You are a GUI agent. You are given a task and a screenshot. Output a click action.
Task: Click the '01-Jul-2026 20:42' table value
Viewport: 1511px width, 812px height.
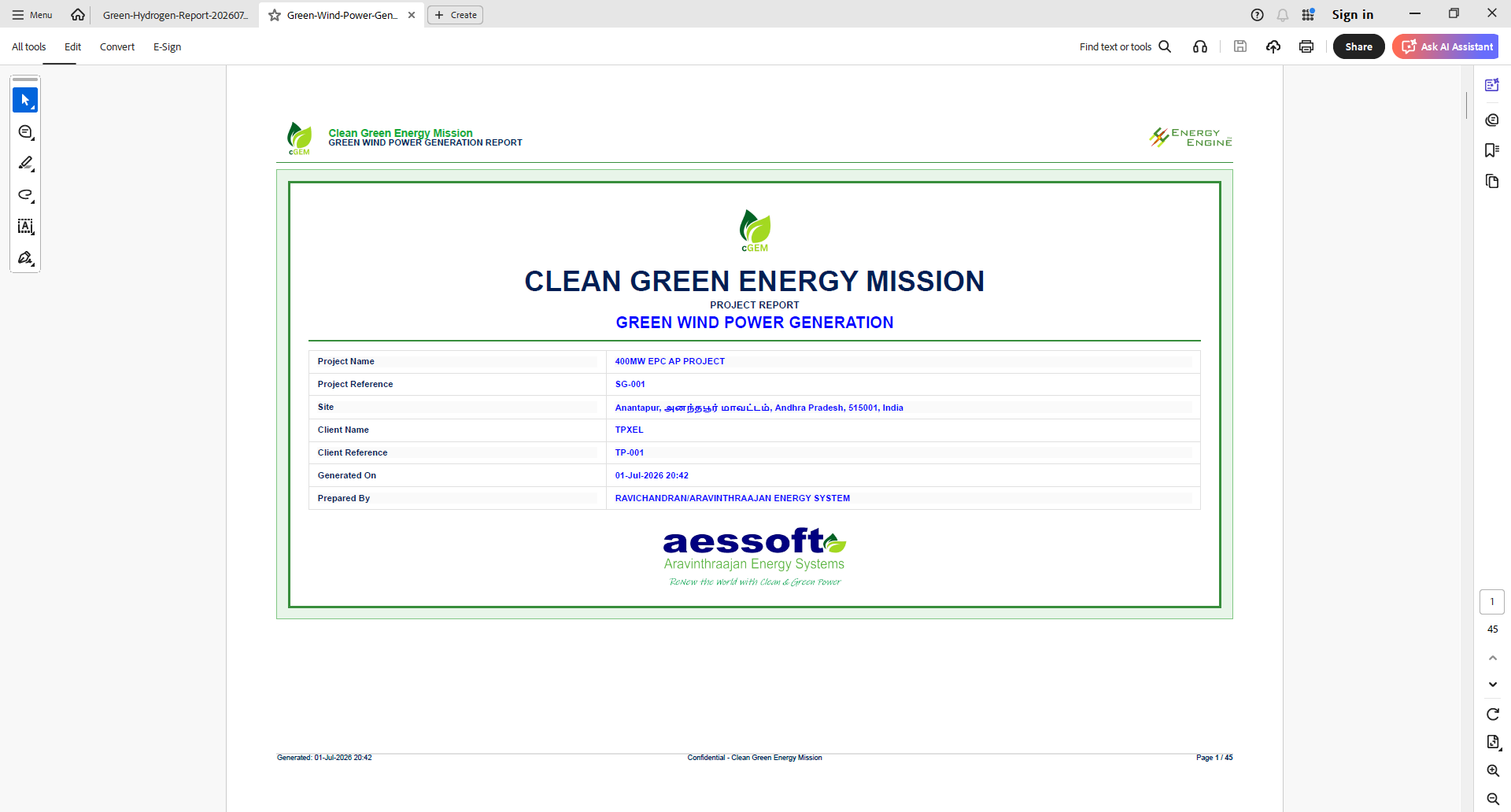[652, 476]
